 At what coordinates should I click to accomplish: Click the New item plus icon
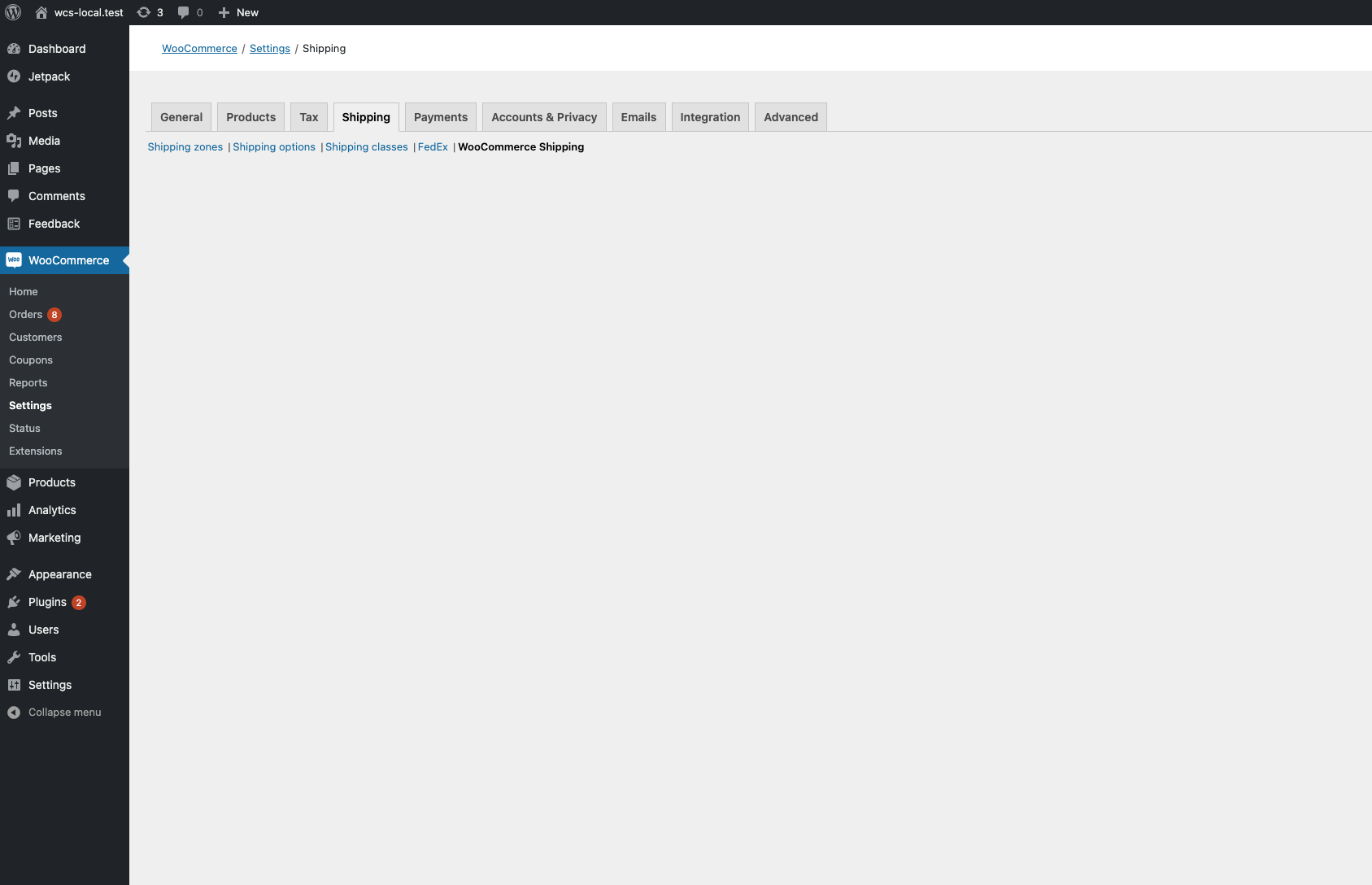(224, 12)
